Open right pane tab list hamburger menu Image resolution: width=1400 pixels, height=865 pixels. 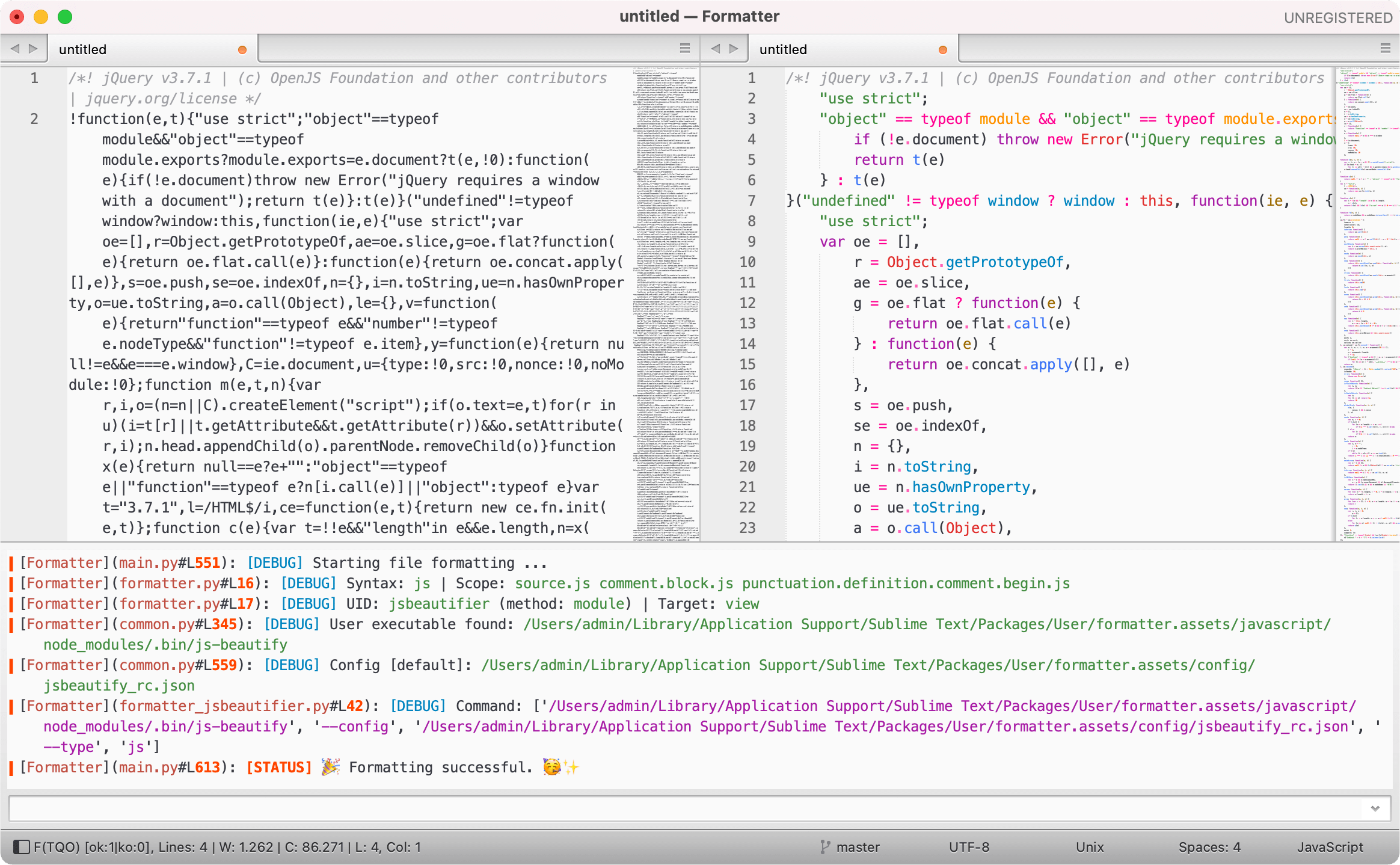point(1386,49)
